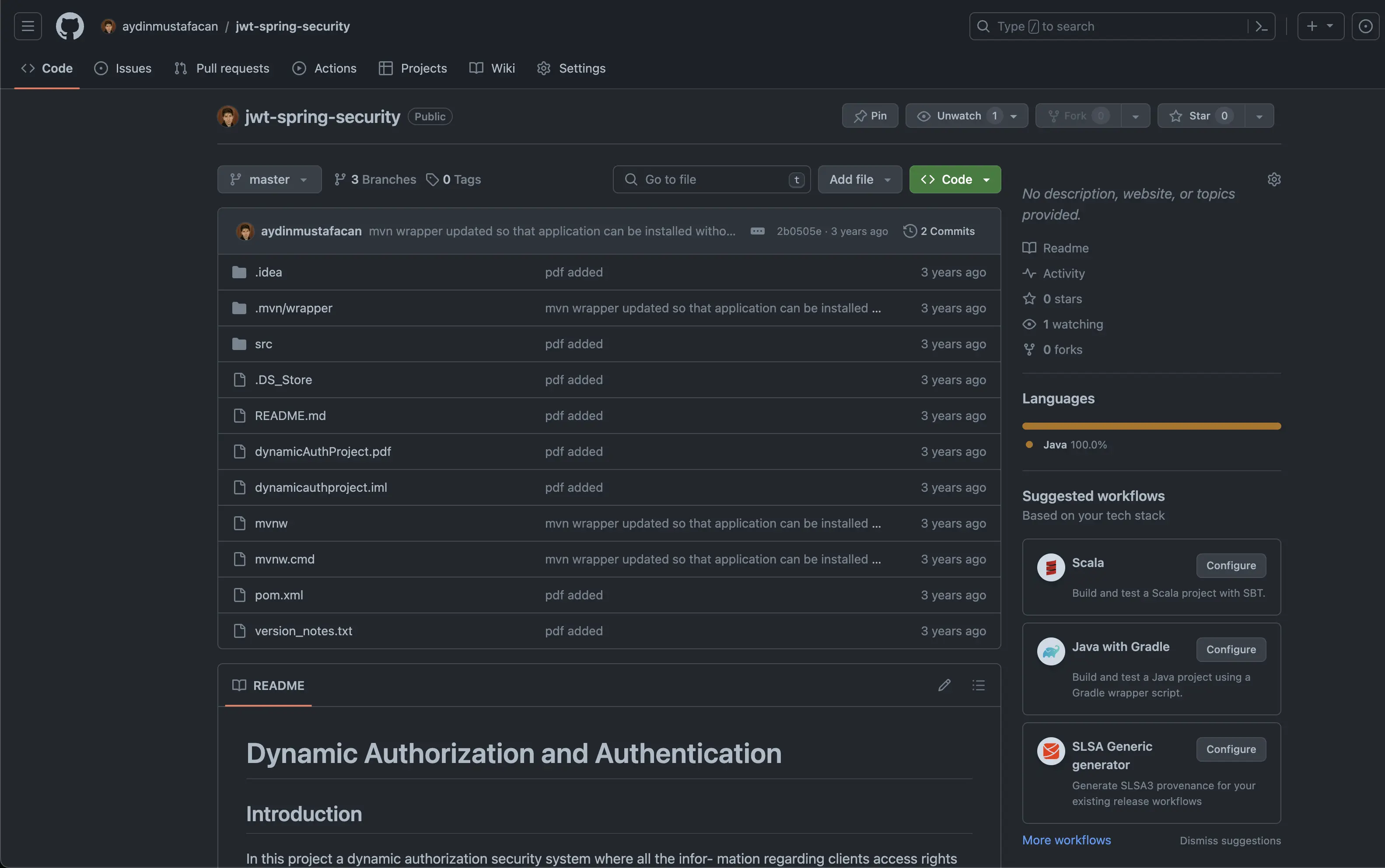Open the green Code dropdown
The image size is (1385, 868).
pyautogui.click(x=955, y=180)
